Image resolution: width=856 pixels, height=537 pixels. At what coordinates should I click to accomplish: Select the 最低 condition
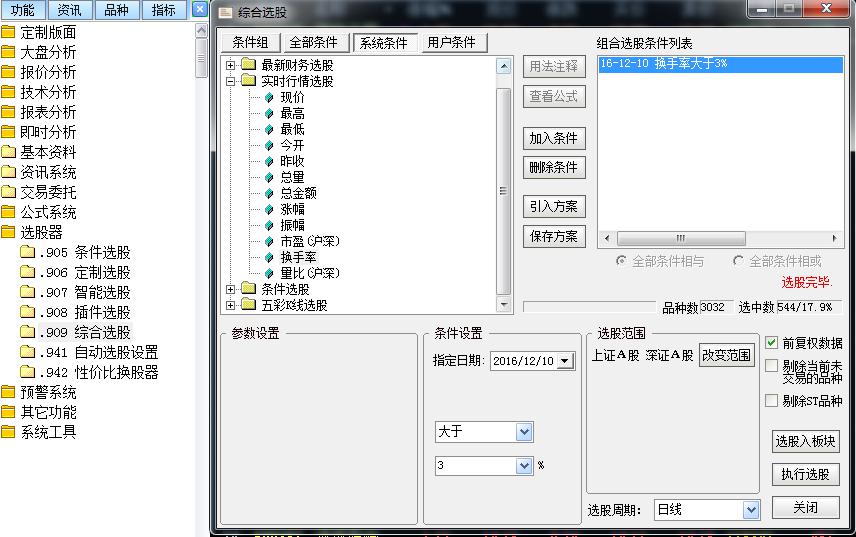coord(292,129)
